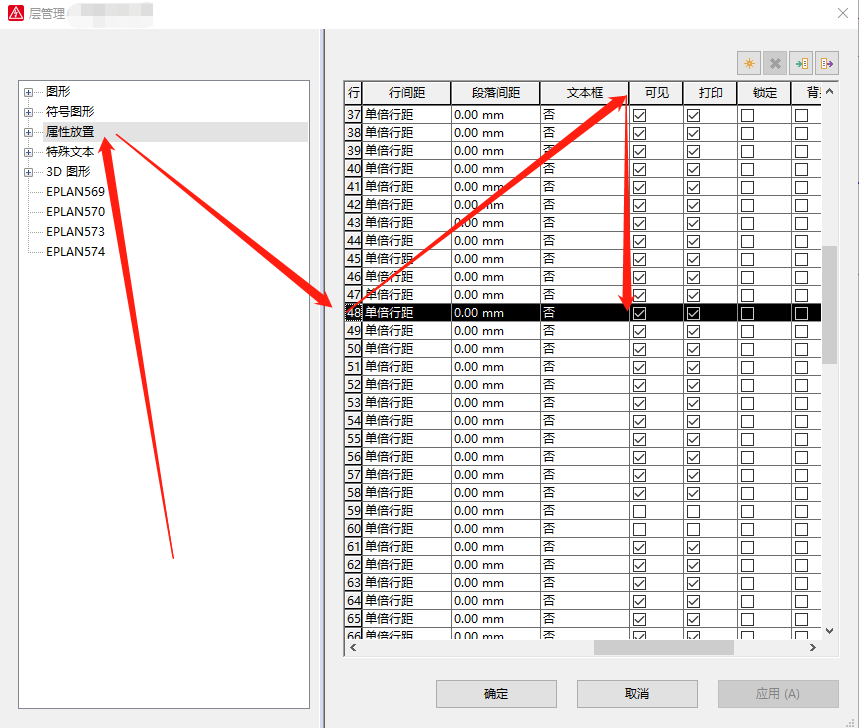Image resolution: width=859 pixels, height=728 pixels.
Task: Click the 确定 button
Action: (x=496, y=694)
